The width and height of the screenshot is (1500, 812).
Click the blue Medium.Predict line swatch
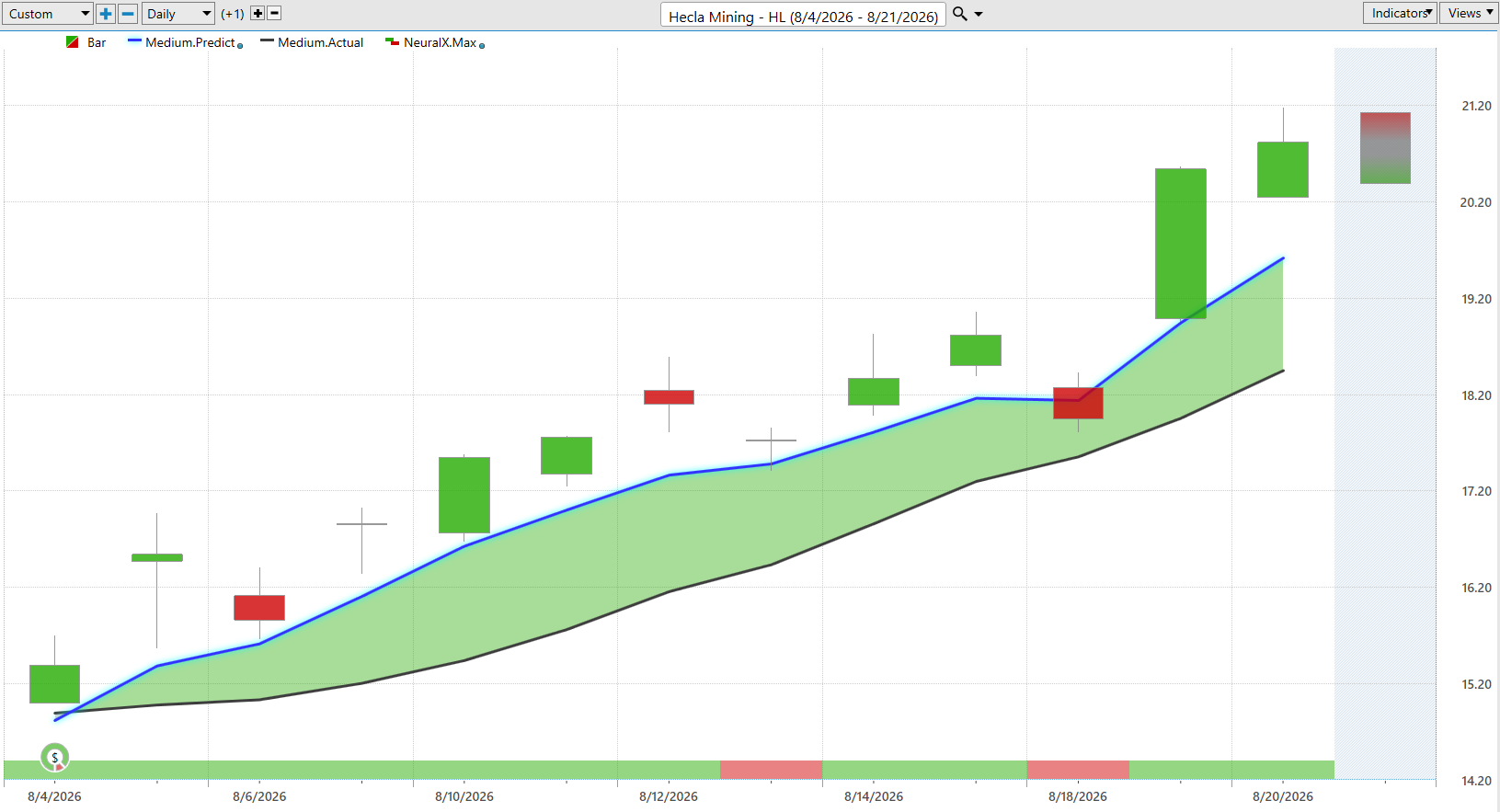134,41
